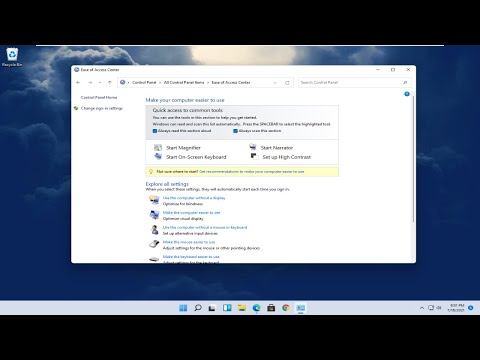Open Change sign-in settings link

(102, 108)
